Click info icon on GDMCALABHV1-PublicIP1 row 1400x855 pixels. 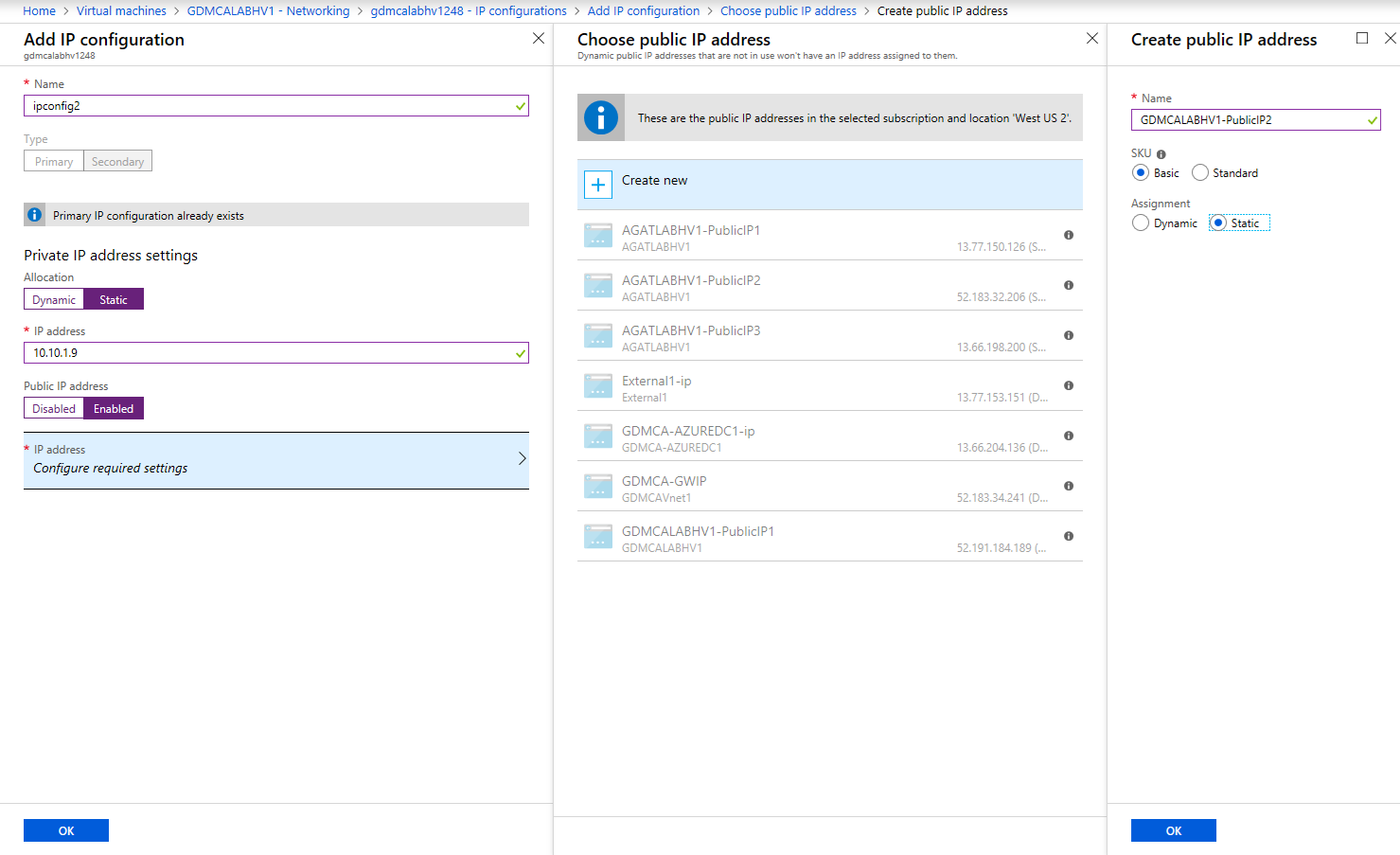point(1069,536)
